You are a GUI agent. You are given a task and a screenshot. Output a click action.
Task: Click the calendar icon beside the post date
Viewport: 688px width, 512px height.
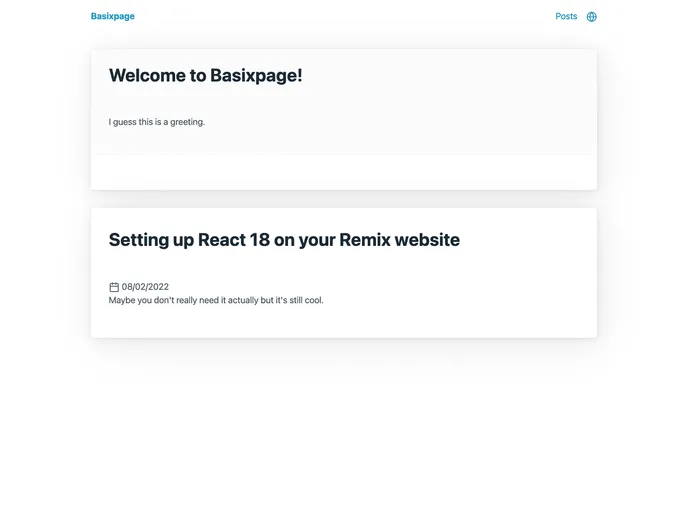coord(114,287)
